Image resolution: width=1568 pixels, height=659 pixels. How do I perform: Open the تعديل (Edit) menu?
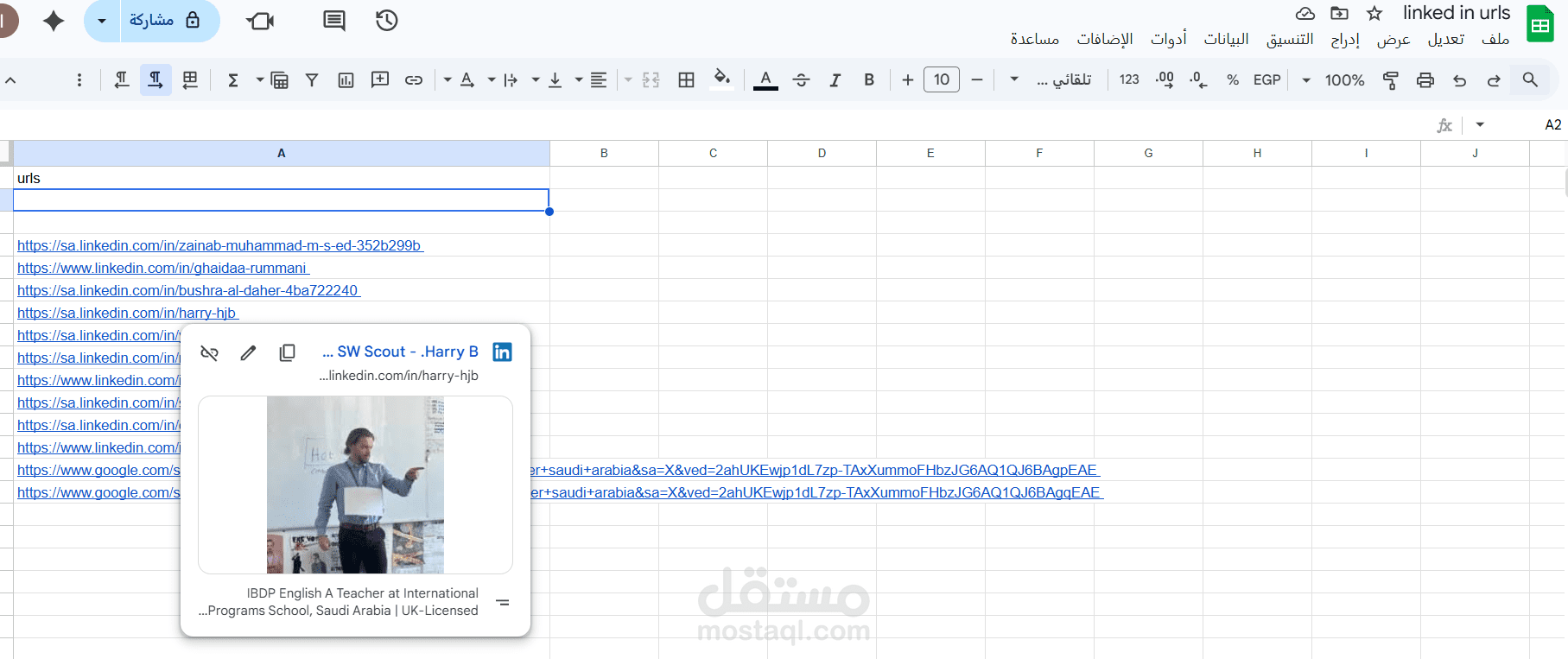click(x=1446, y=39)
